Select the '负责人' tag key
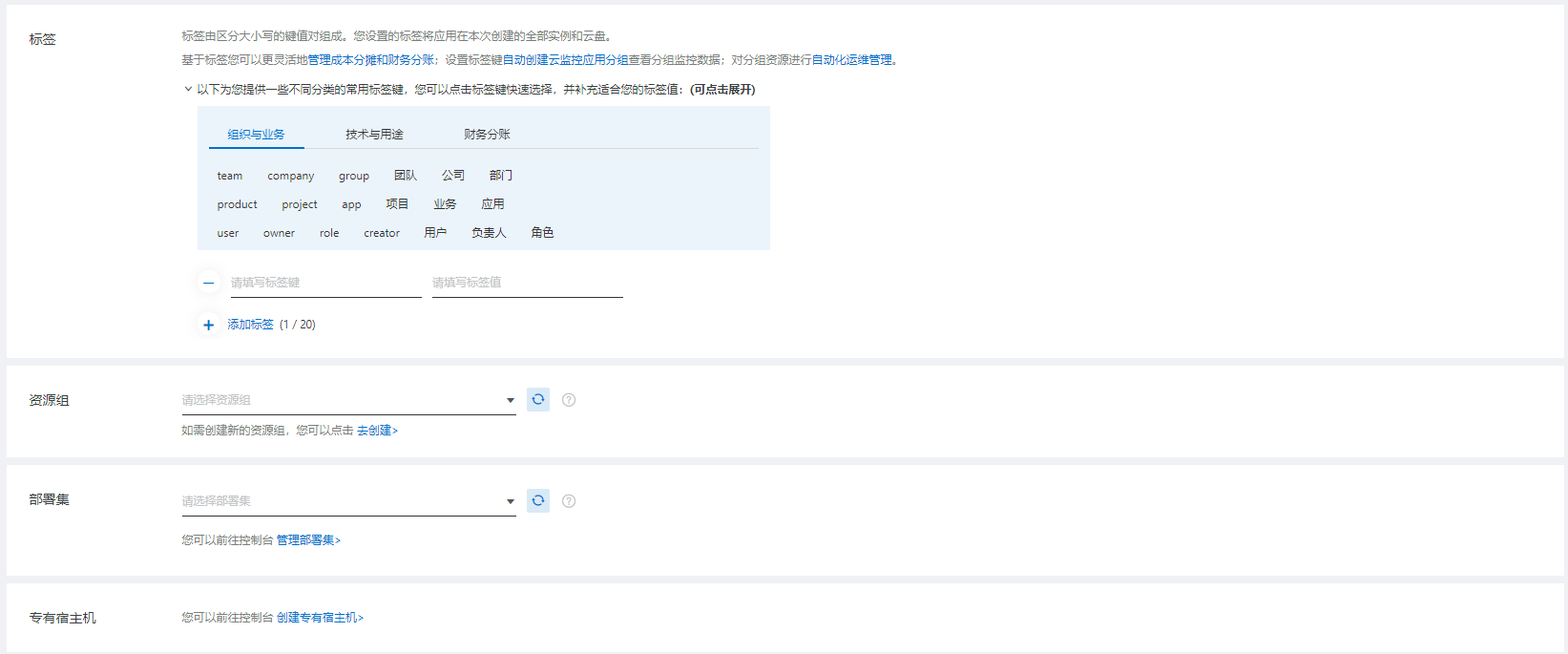Image resolution: width=1568 pixels, height=654 pixels. pyautogui.click(x=489, y=233)
